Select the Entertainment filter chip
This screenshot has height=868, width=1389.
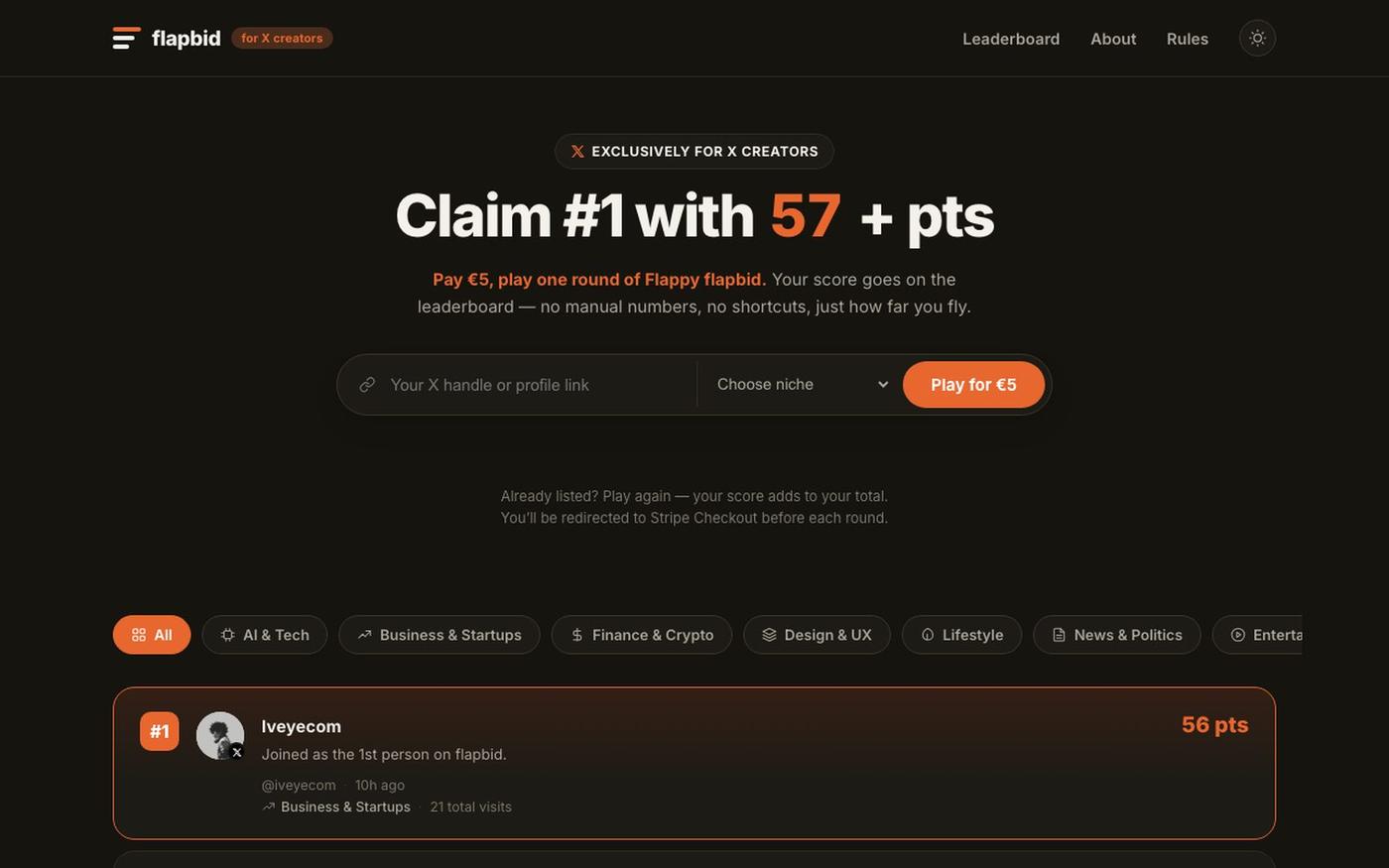(1257, 635)
